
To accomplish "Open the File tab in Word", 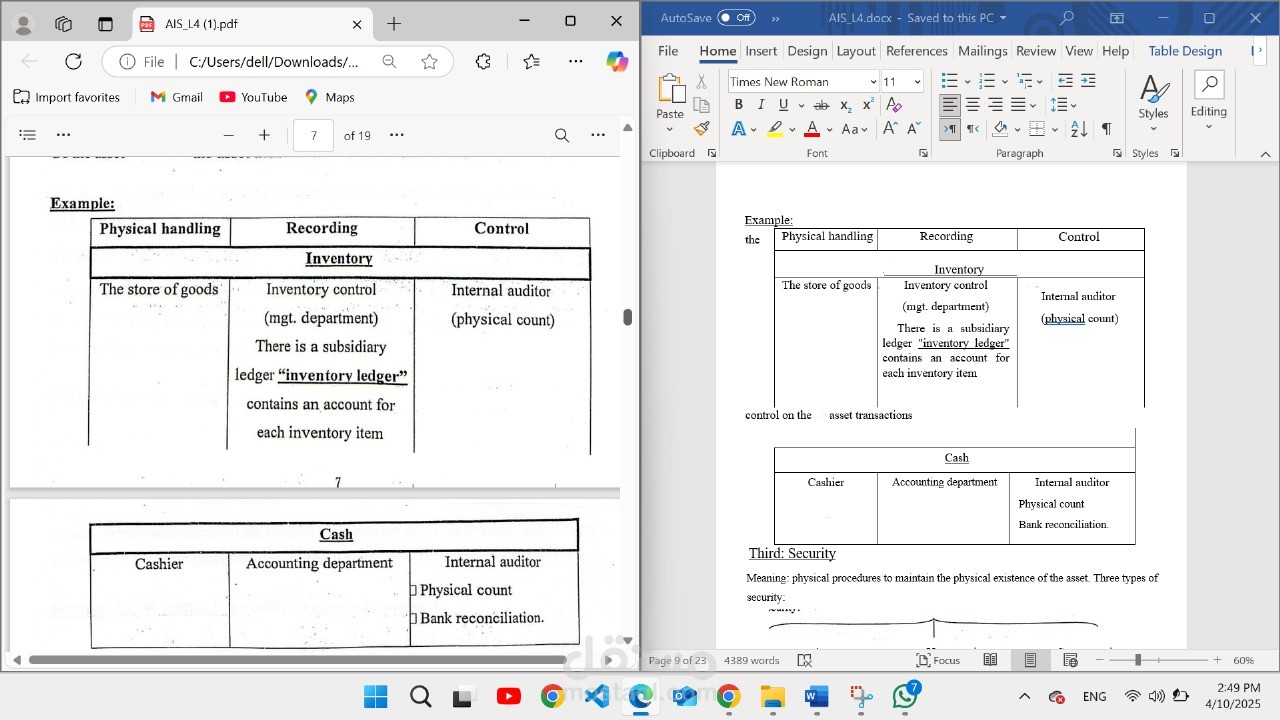I will [x=668, y=51].
